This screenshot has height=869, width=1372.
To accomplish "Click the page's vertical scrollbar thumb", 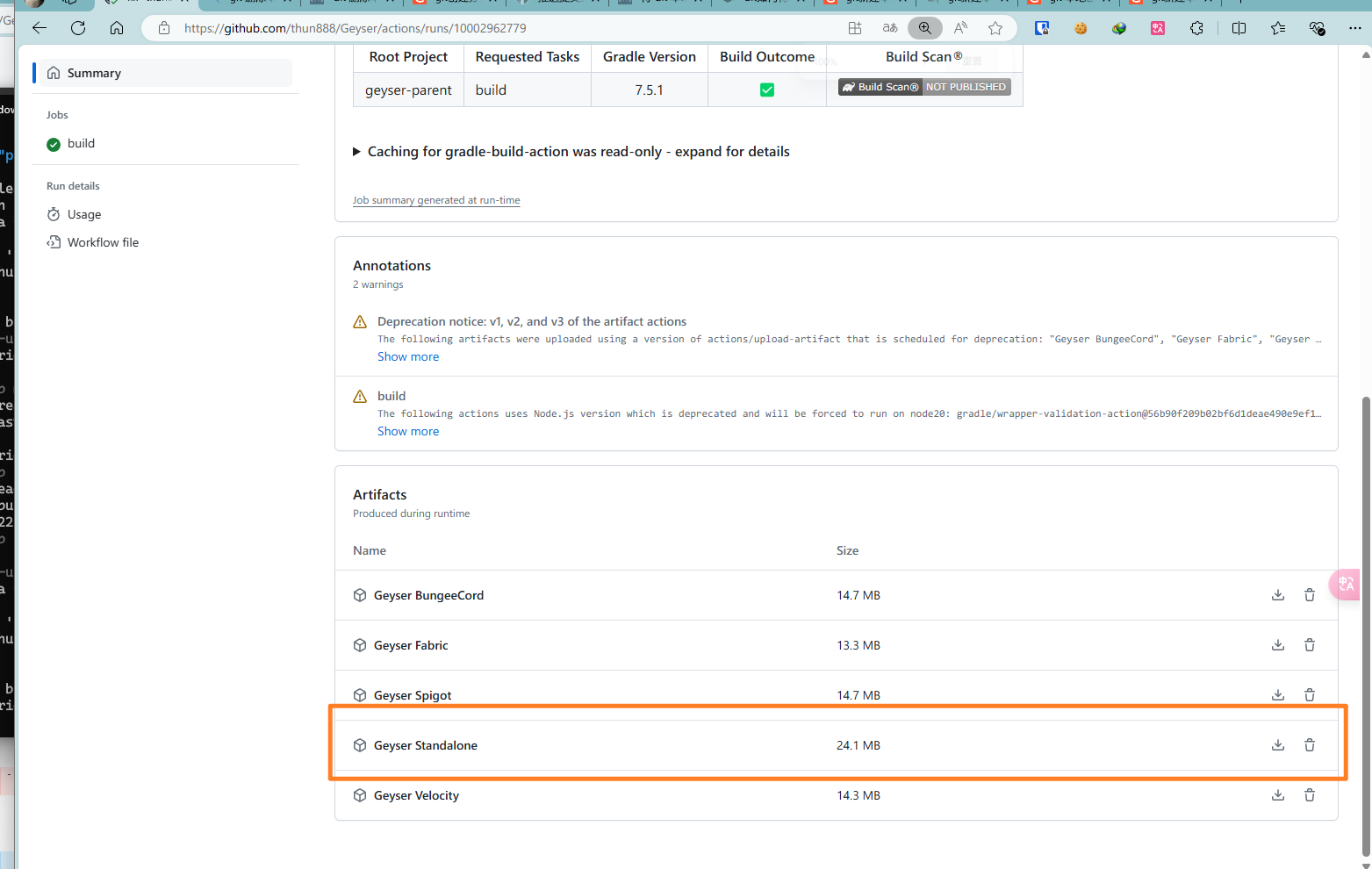I will [x=1366, y=625].
